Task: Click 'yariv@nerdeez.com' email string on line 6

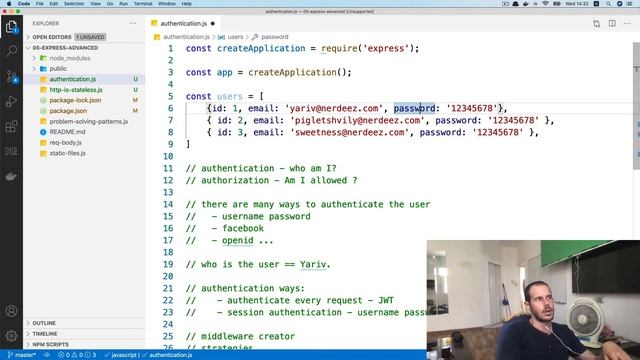Action: (x=333, y=108)
